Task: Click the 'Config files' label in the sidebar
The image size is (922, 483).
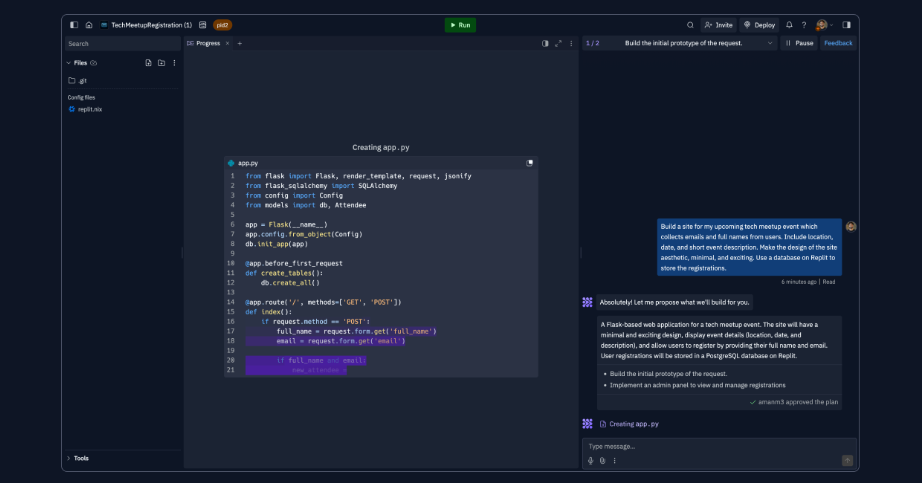Action: point(81,98)
